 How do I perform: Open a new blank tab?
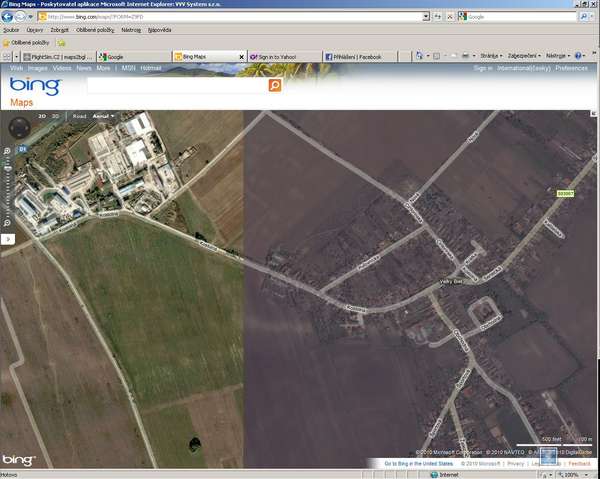(x=404, y=57)
